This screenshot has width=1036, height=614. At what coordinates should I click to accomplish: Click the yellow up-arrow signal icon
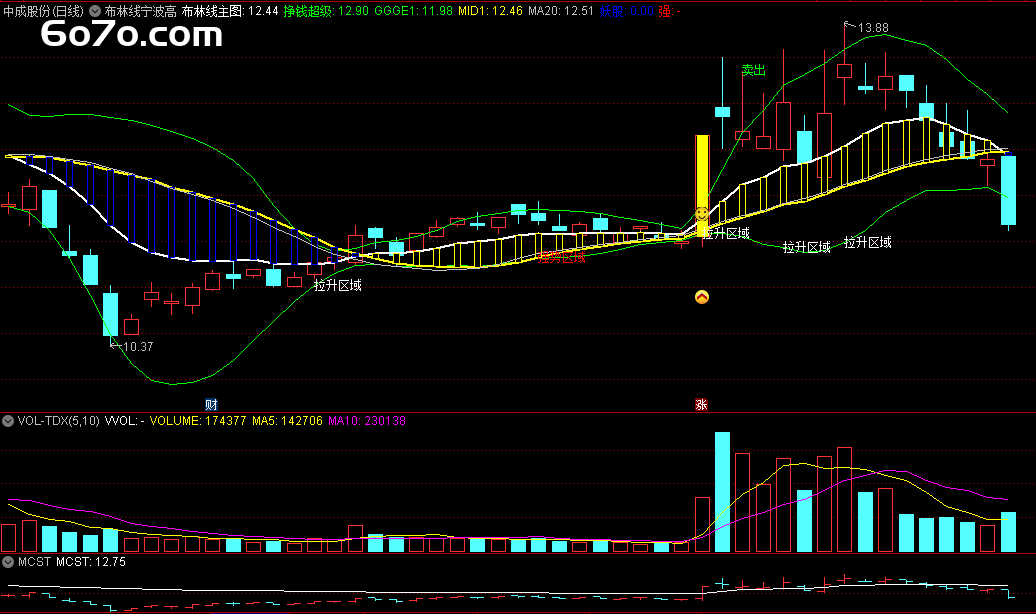(702, 297)
